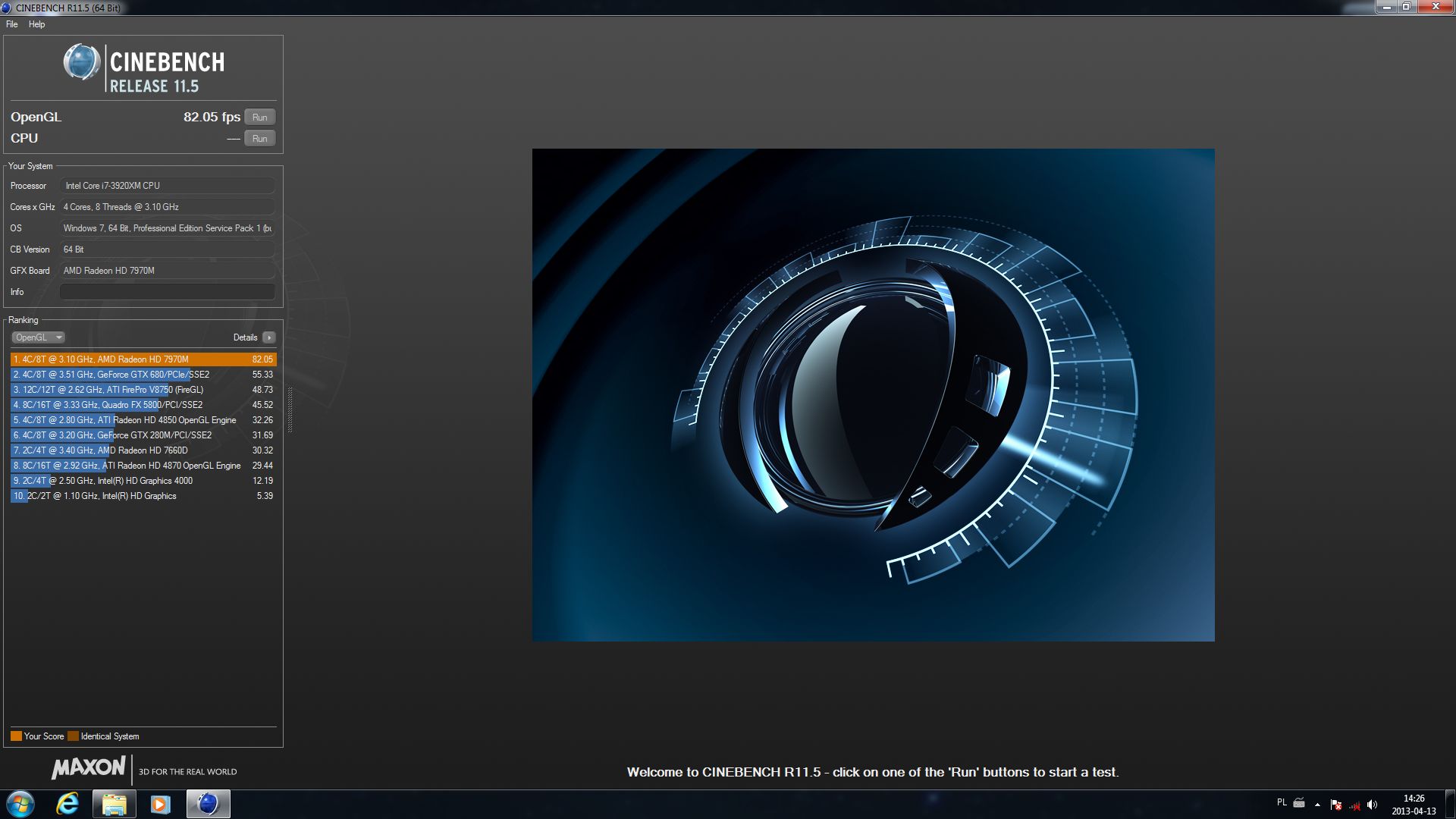
Task: Open the network status tray icon
Action: pyautogui.click(x=1354, y=805)
